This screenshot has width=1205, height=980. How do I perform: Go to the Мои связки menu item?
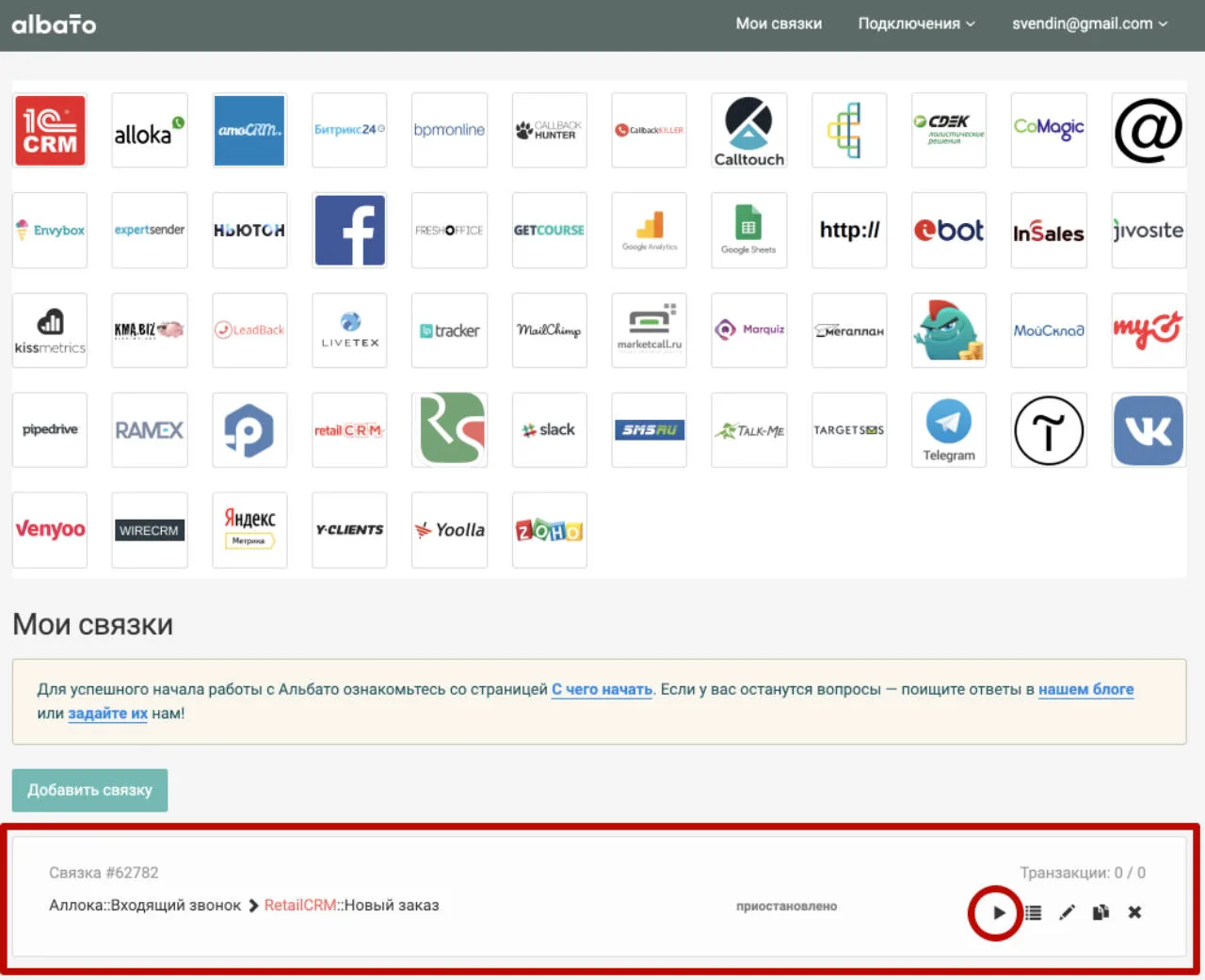click(x=779, y=24)
